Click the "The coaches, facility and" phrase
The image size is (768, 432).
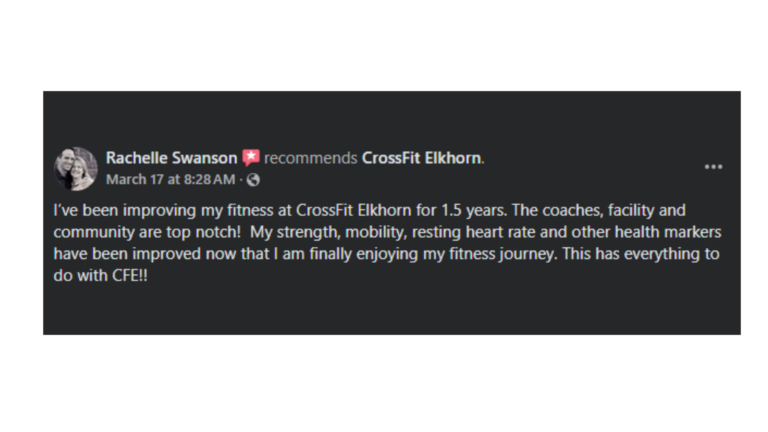(599, 211)
